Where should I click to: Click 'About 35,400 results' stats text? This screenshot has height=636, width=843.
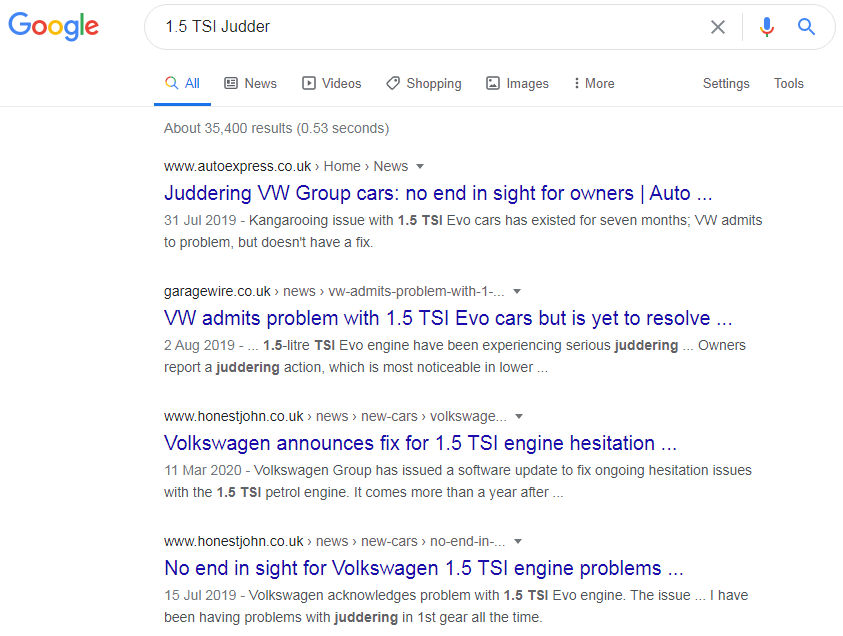(276, 128)
